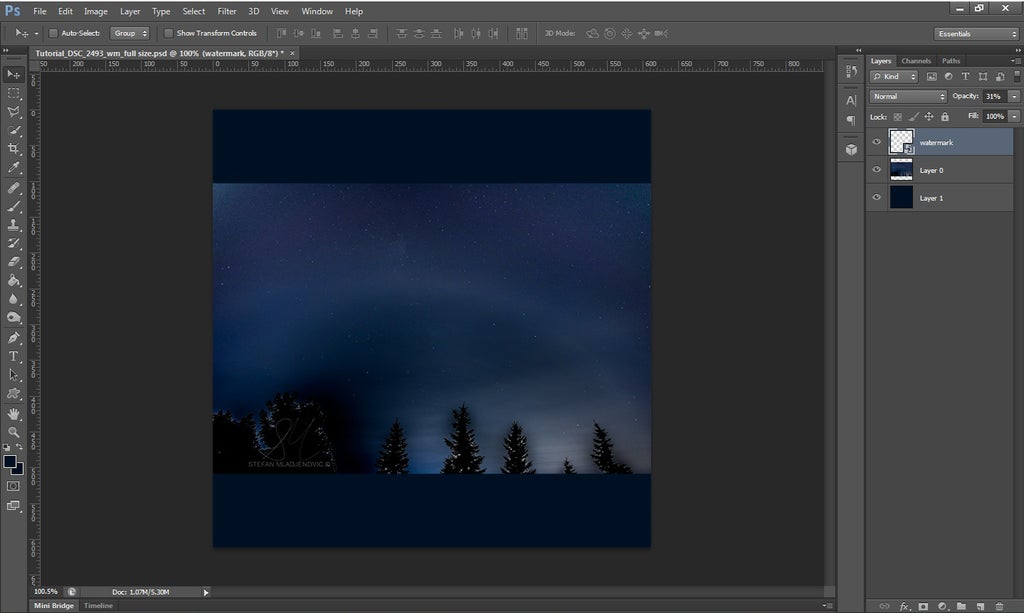Select the Layer 1 thumbnail
The width and height of the screenshot is (1024, 613).
(x=901, y=198)
